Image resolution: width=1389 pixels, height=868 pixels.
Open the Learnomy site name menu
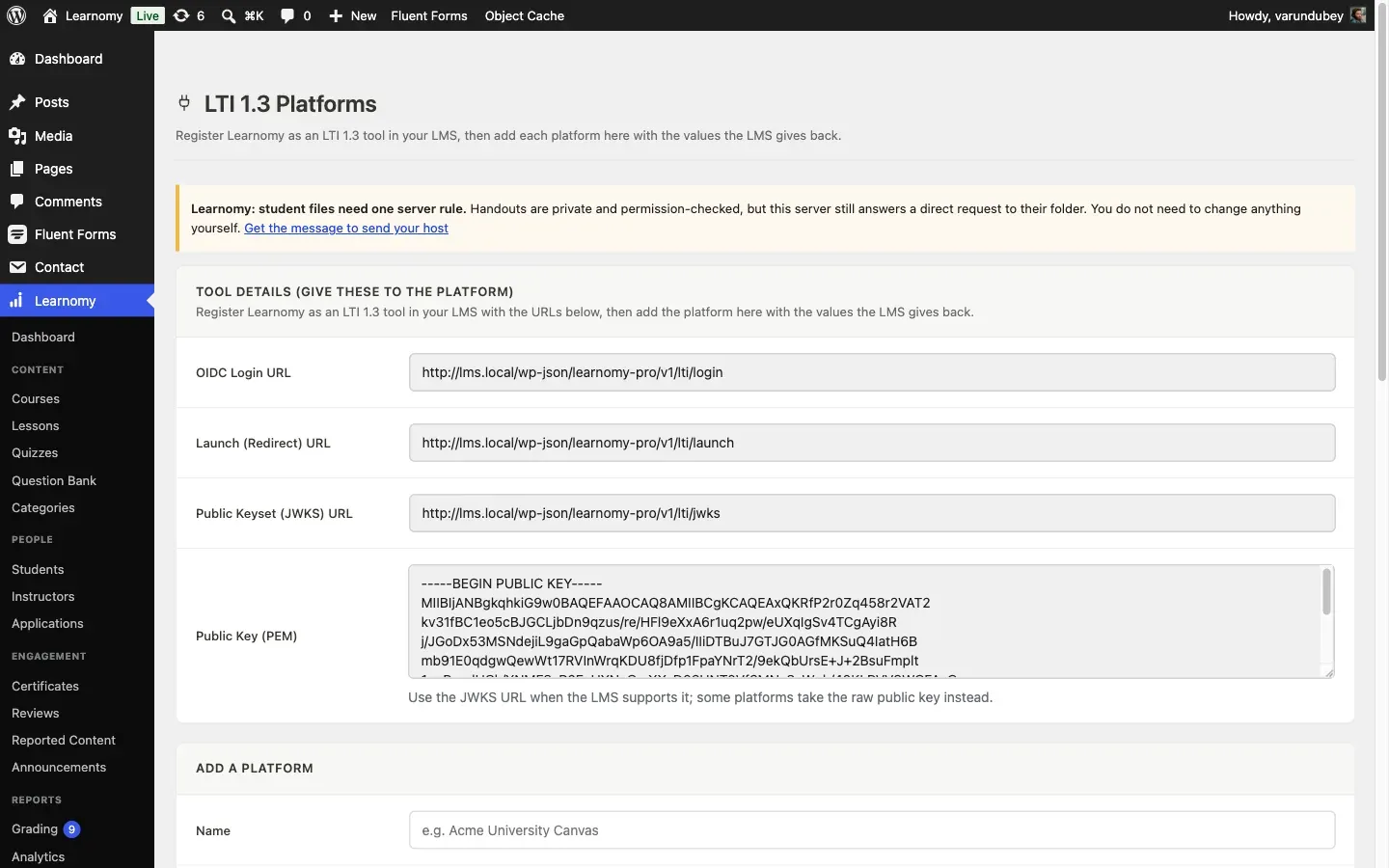pos(94,15)
